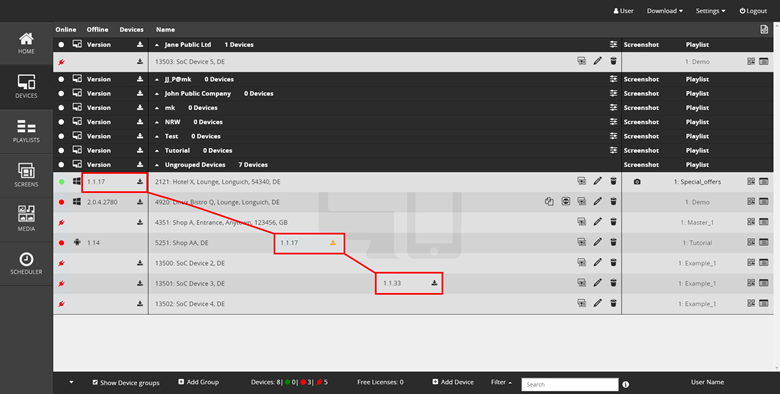Focus the Search input field
This screenshot has height=394, width=780.
pos(570,385)
